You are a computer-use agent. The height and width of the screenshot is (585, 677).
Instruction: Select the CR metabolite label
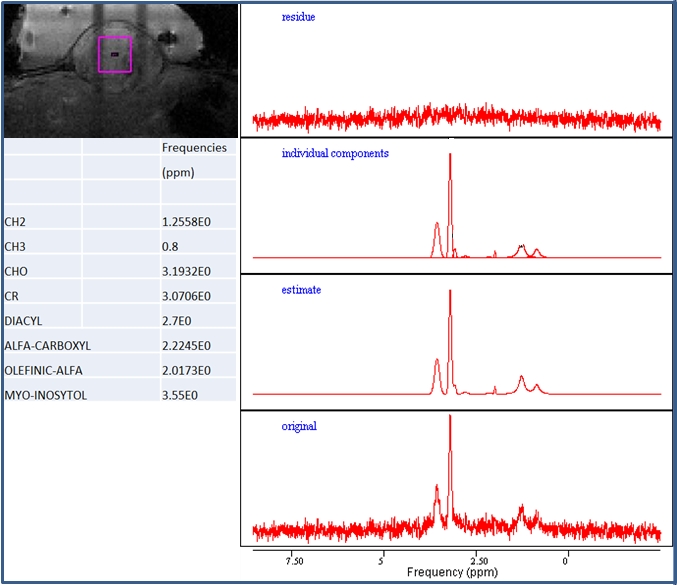[x=12, y=296]
